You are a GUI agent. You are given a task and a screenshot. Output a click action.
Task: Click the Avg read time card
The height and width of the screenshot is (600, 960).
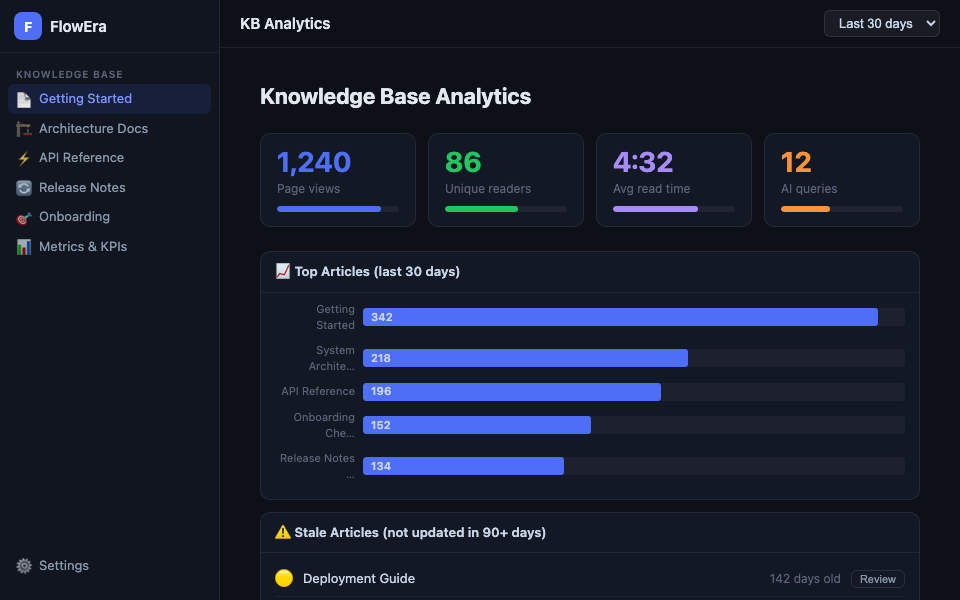[673, 180]
